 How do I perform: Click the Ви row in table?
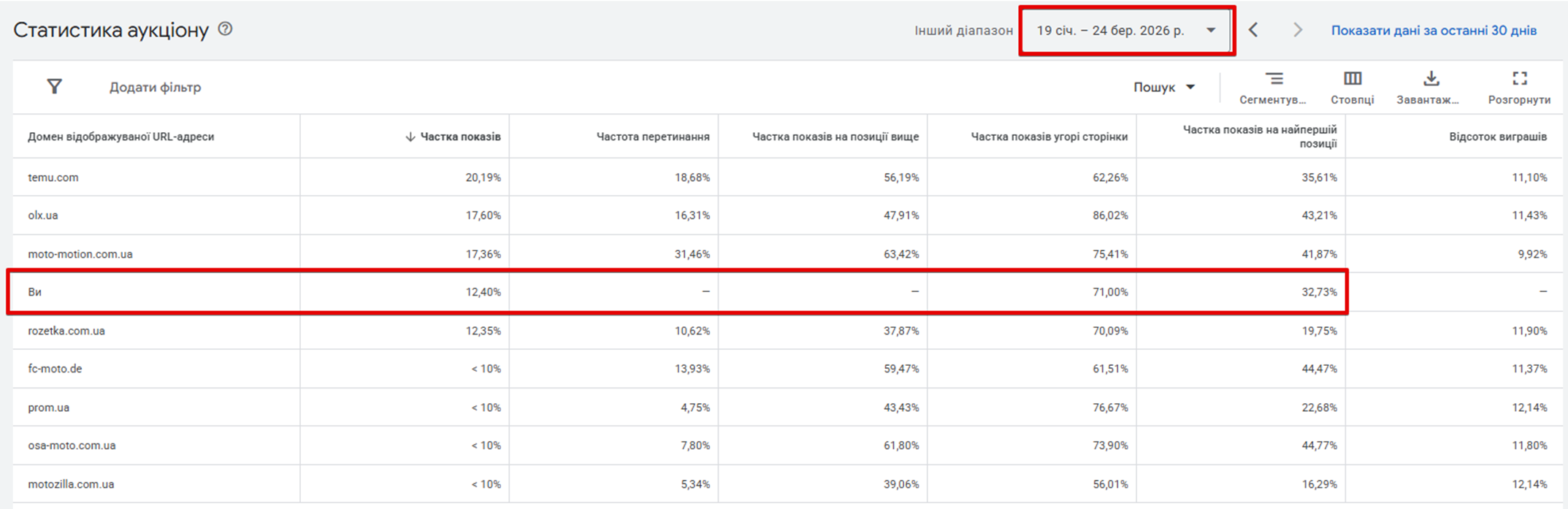(x=35, y=292)
